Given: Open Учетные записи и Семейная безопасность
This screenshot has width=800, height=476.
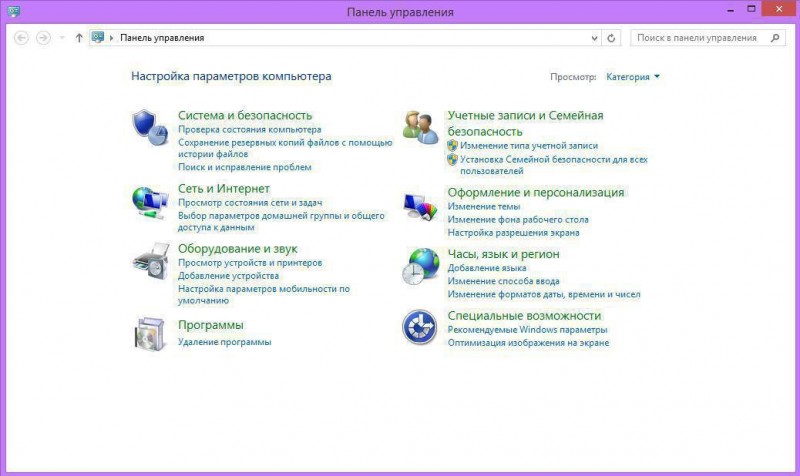Looking at the screenshot, I should click(526, 123).
